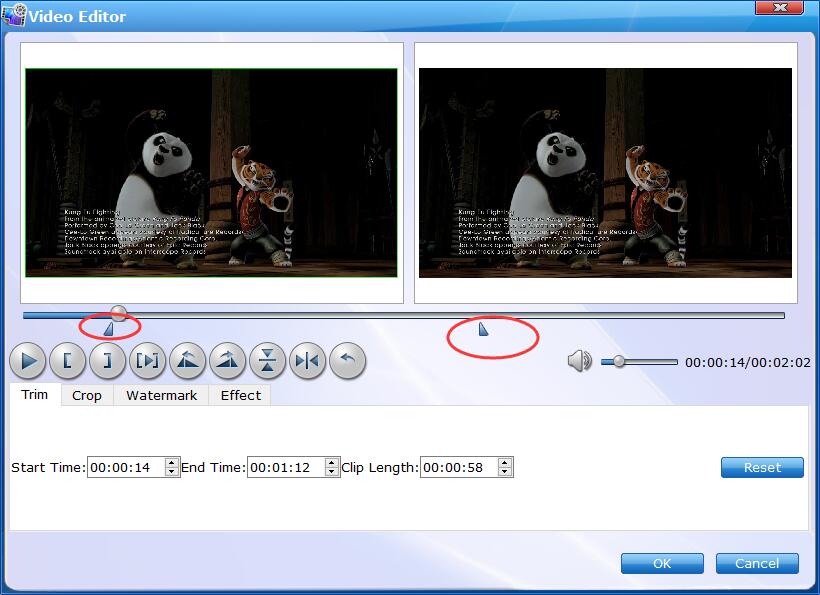Rotate video clockwise button
This screenshot has width=820, height=595.
227,361
